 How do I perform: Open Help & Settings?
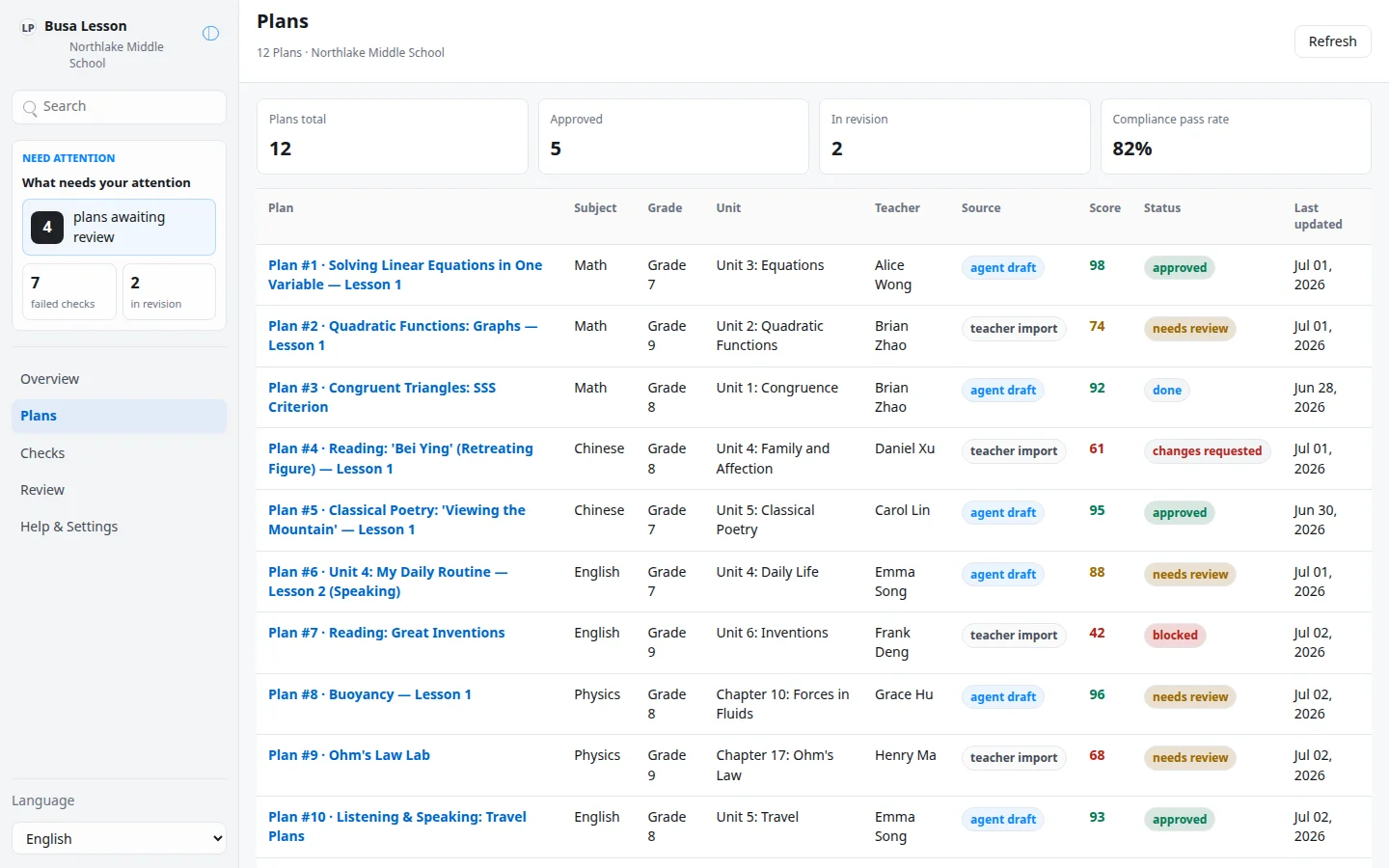(x=120, y=527)
